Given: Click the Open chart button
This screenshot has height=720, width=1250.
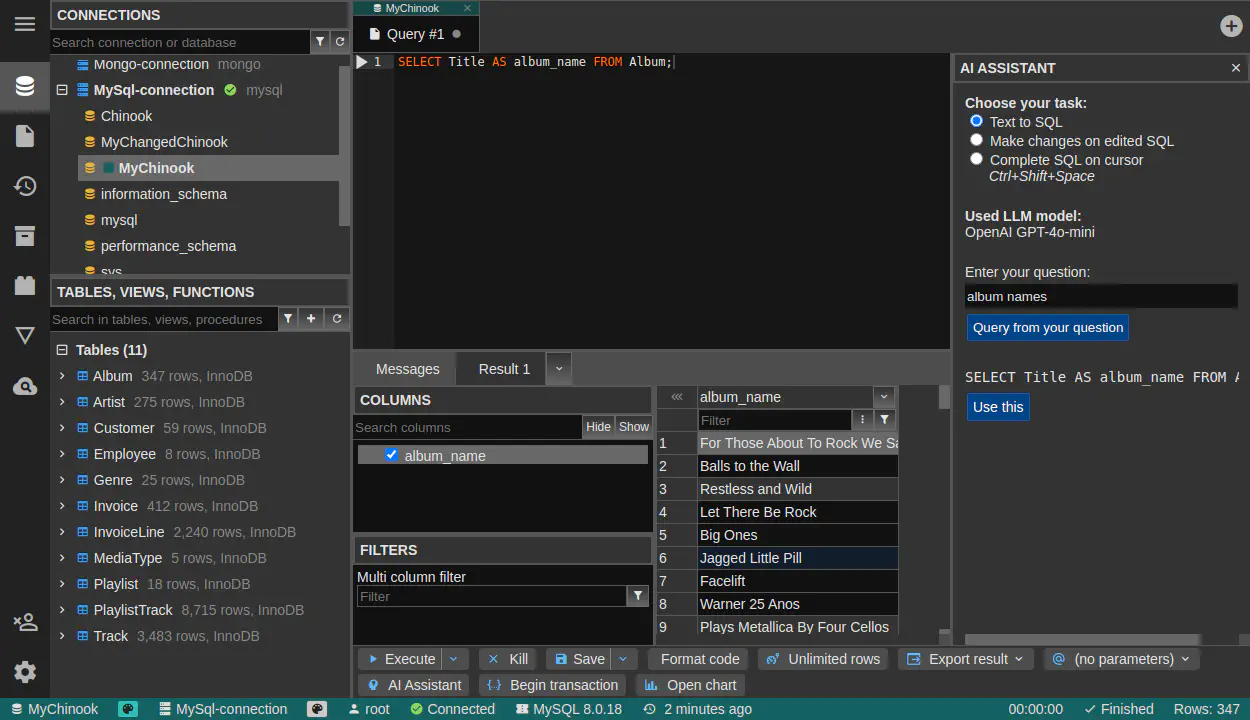Looking at the screenshot, I should point(691,685).
